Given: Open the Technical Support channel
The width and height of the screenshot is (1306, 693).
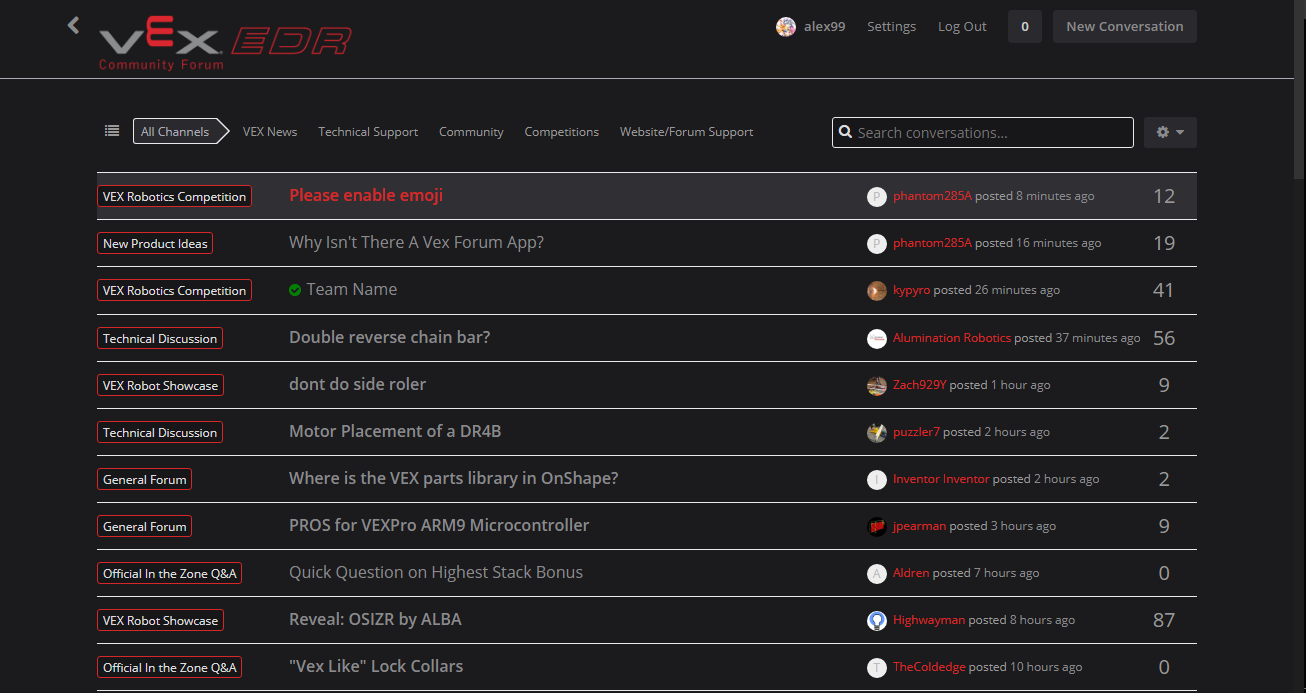Looking at the screenshot, I should click(368, 132).
